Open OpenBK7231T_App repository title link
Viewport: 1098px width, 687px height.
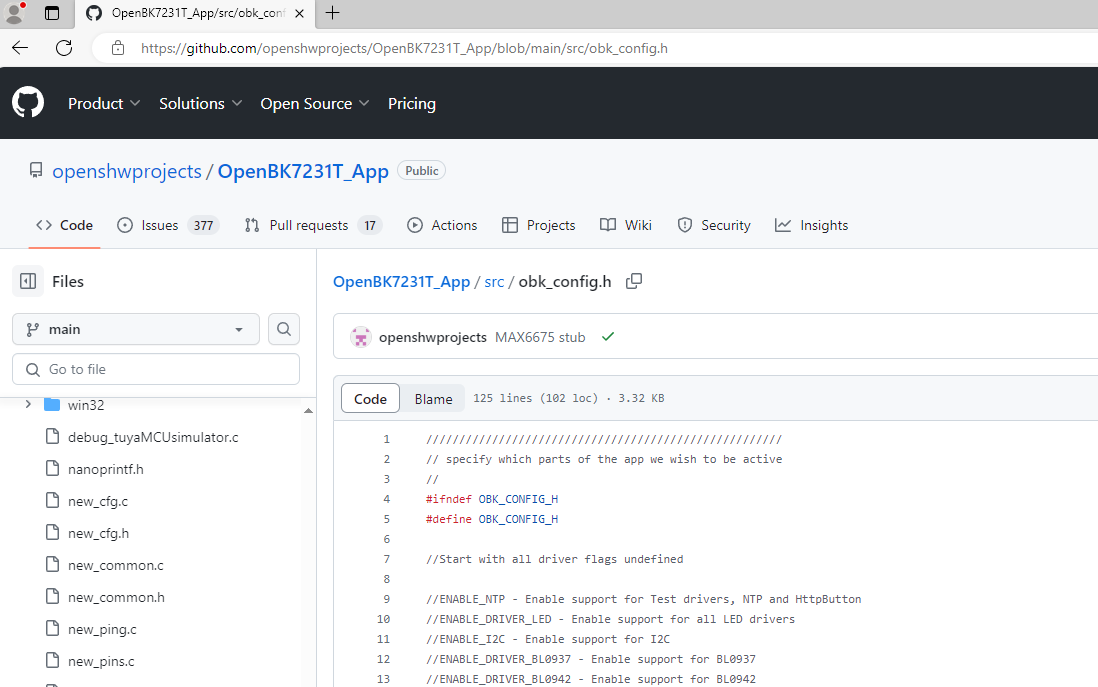click(x=303, y=172)
